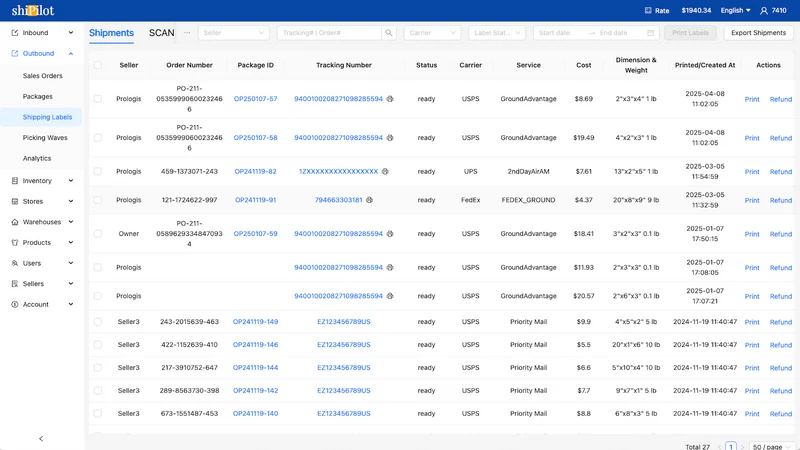Click the Rate calculator icon
Screen dimensions: 800x450
(x=648, y=10)
